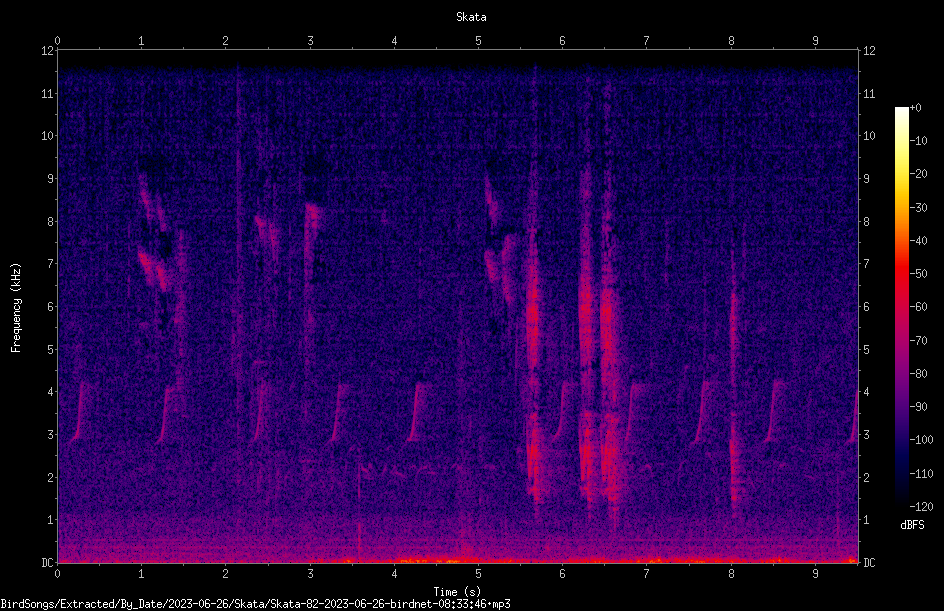Select the '-40' colorbar label
This screenshot has width=944, height=611.
(919, 241)
